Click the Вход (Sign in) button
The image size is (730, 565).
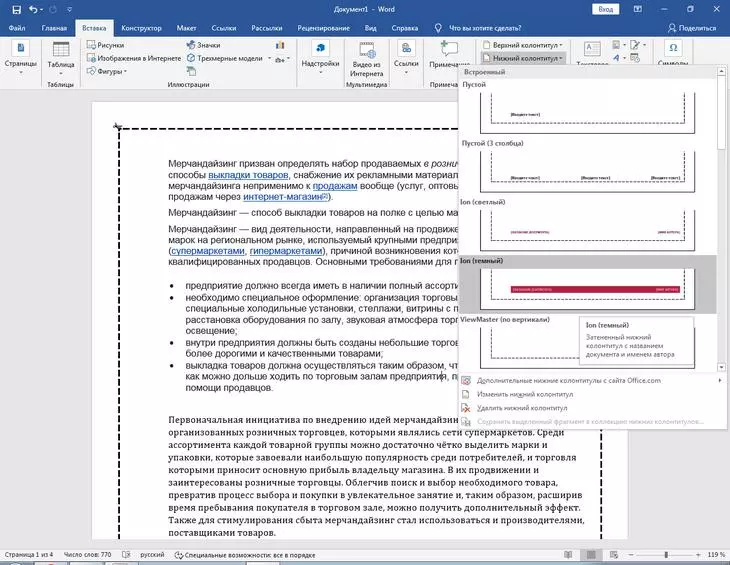(604, 9)
